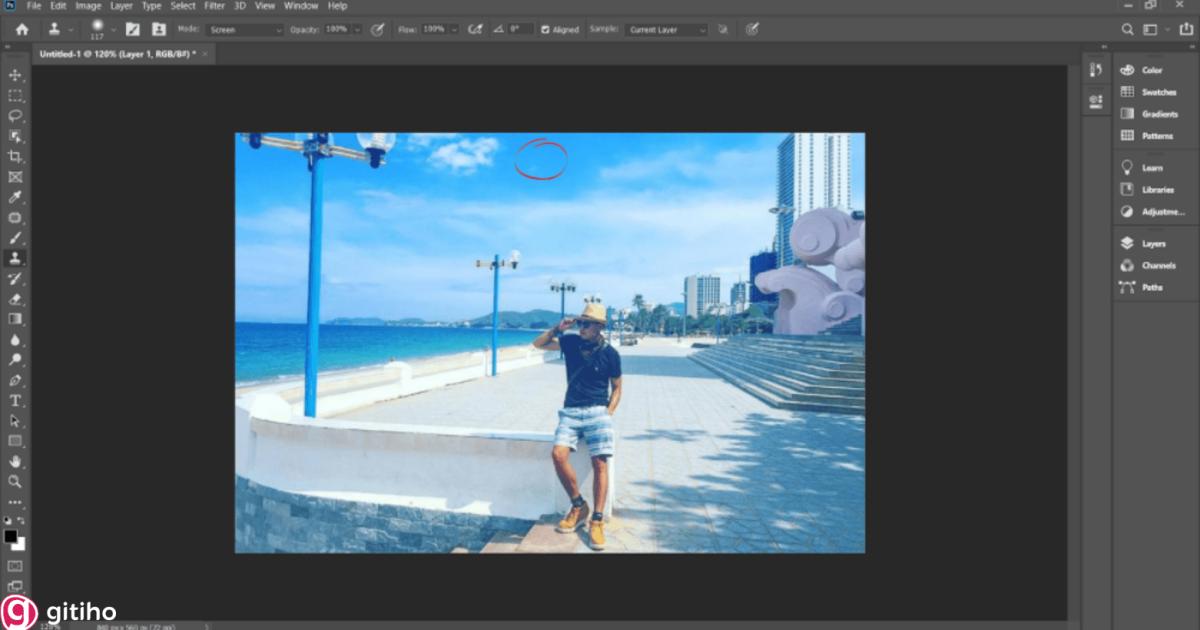Select the Rectangular Marquee tool
Viewport: 1200px width, 630px height.
[13, 93]
